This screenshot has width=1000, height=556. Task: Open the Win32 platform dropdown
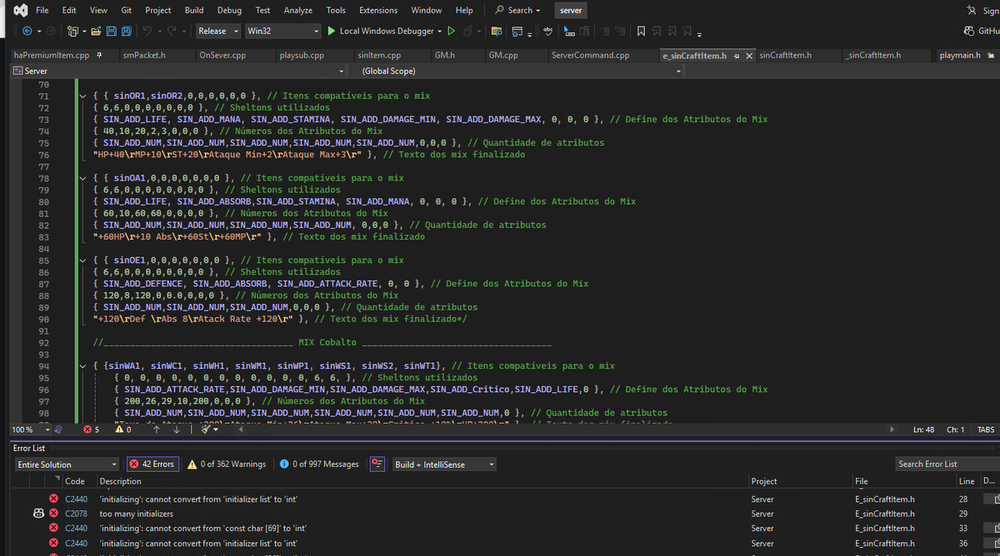point(283,31)
